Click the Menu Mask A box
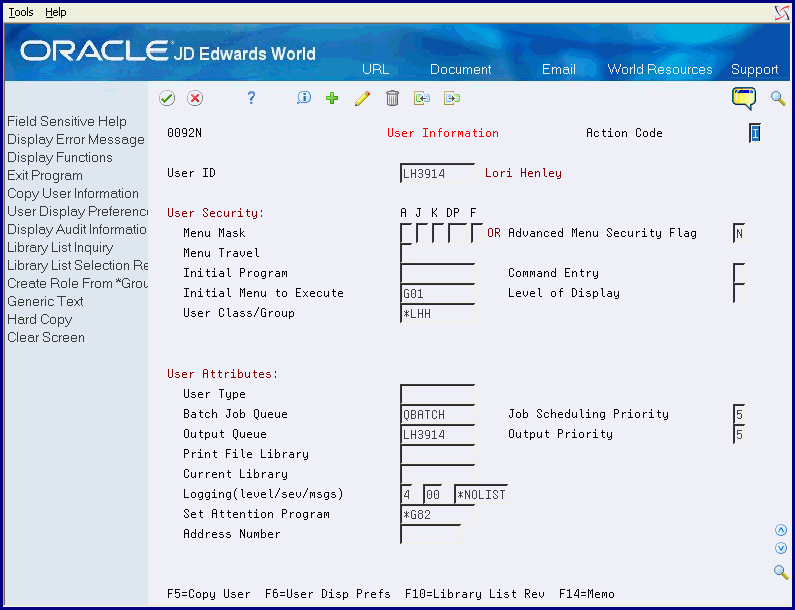Screen dimensions: 795x610 pos(407,233)
